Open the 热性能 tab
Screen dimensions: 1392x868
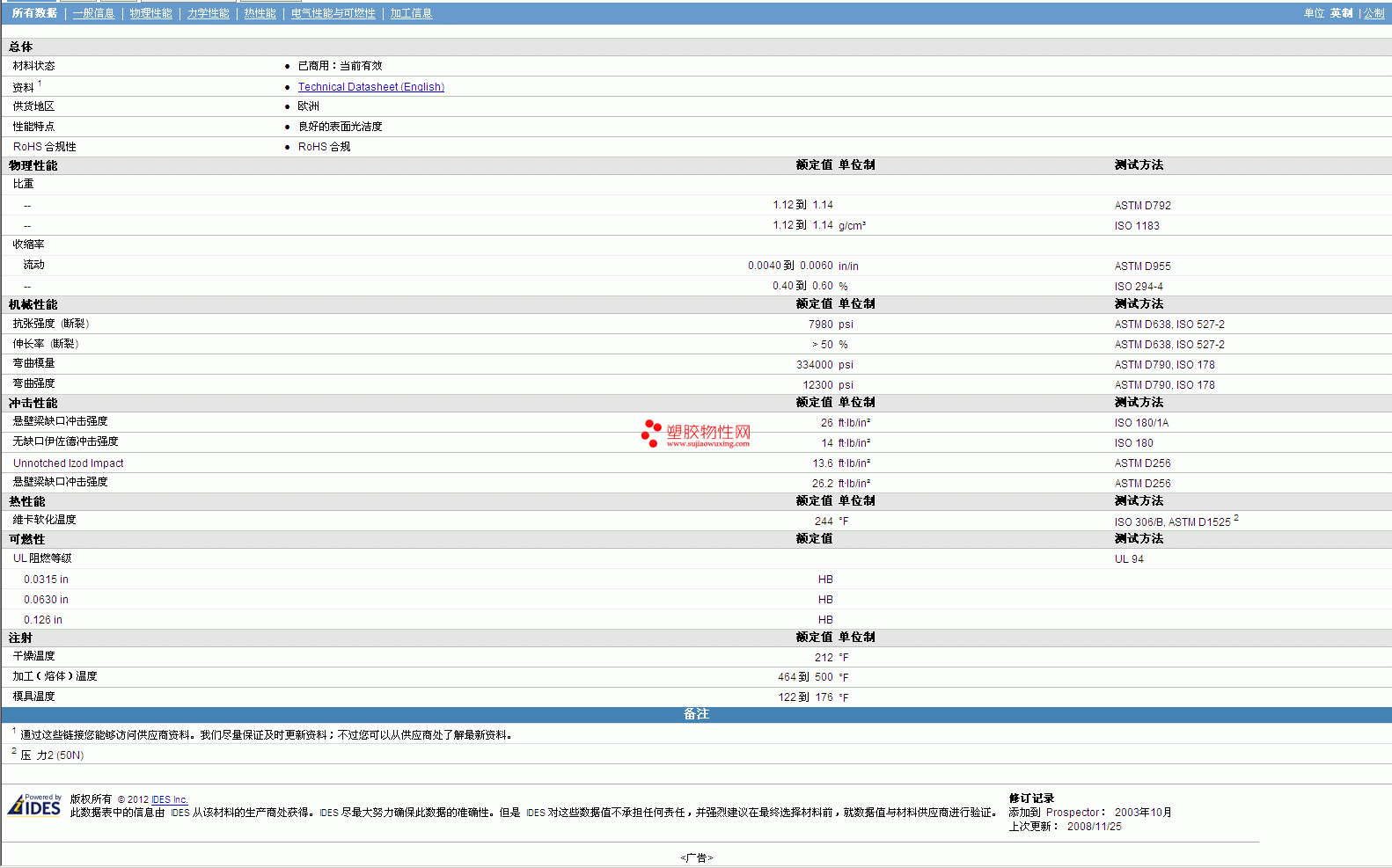click(260, 13)
